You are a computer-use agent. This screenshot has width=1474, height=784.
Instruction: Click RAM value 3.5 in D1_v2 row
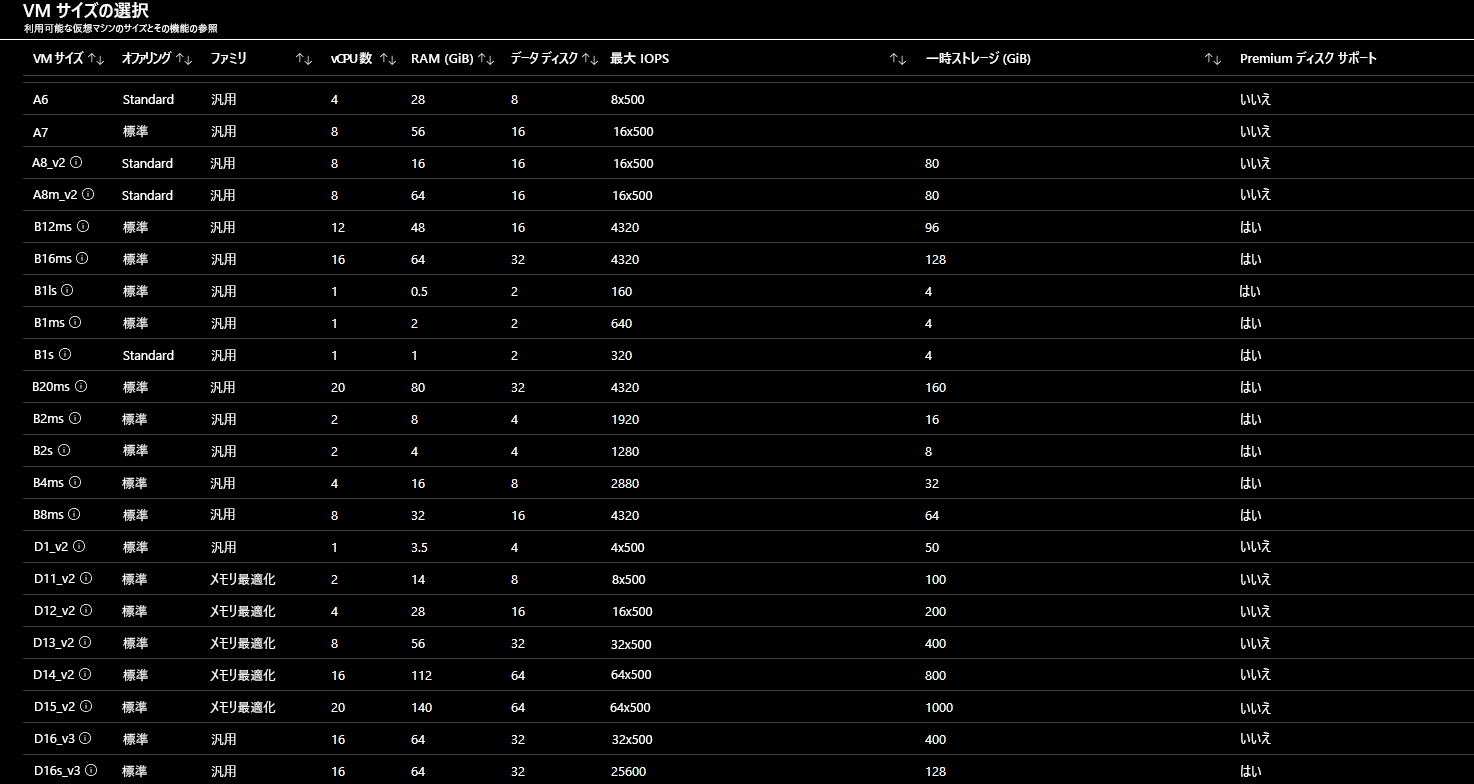point(419,547)
